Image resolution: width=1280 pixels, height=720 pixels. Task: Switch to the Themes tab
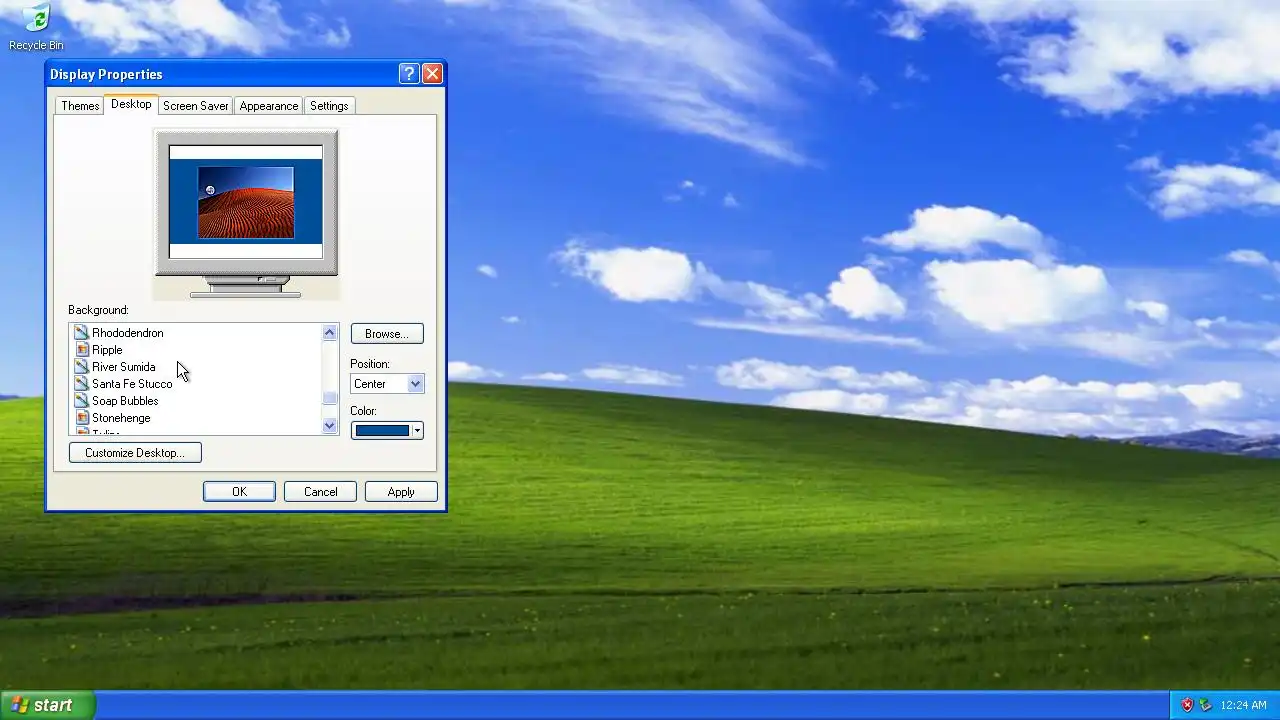click(80, 106)
